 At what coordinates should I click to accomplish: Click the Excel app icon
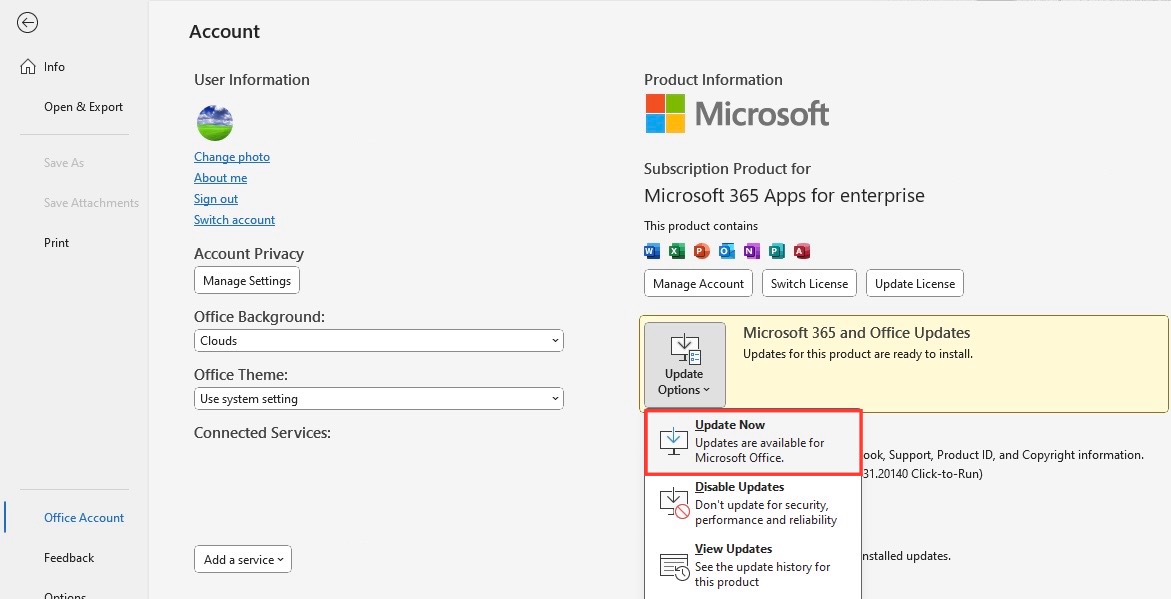(x=677, y=251)
